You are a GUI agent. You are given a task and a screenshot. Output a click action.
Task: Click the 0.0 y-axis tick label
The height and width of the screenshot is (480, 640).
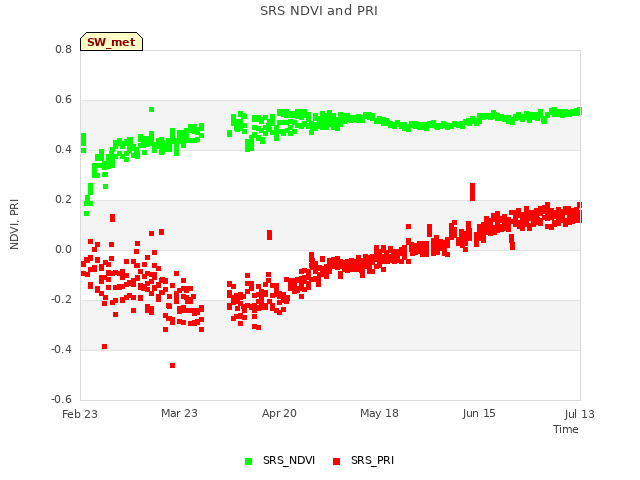coord(63,249)
